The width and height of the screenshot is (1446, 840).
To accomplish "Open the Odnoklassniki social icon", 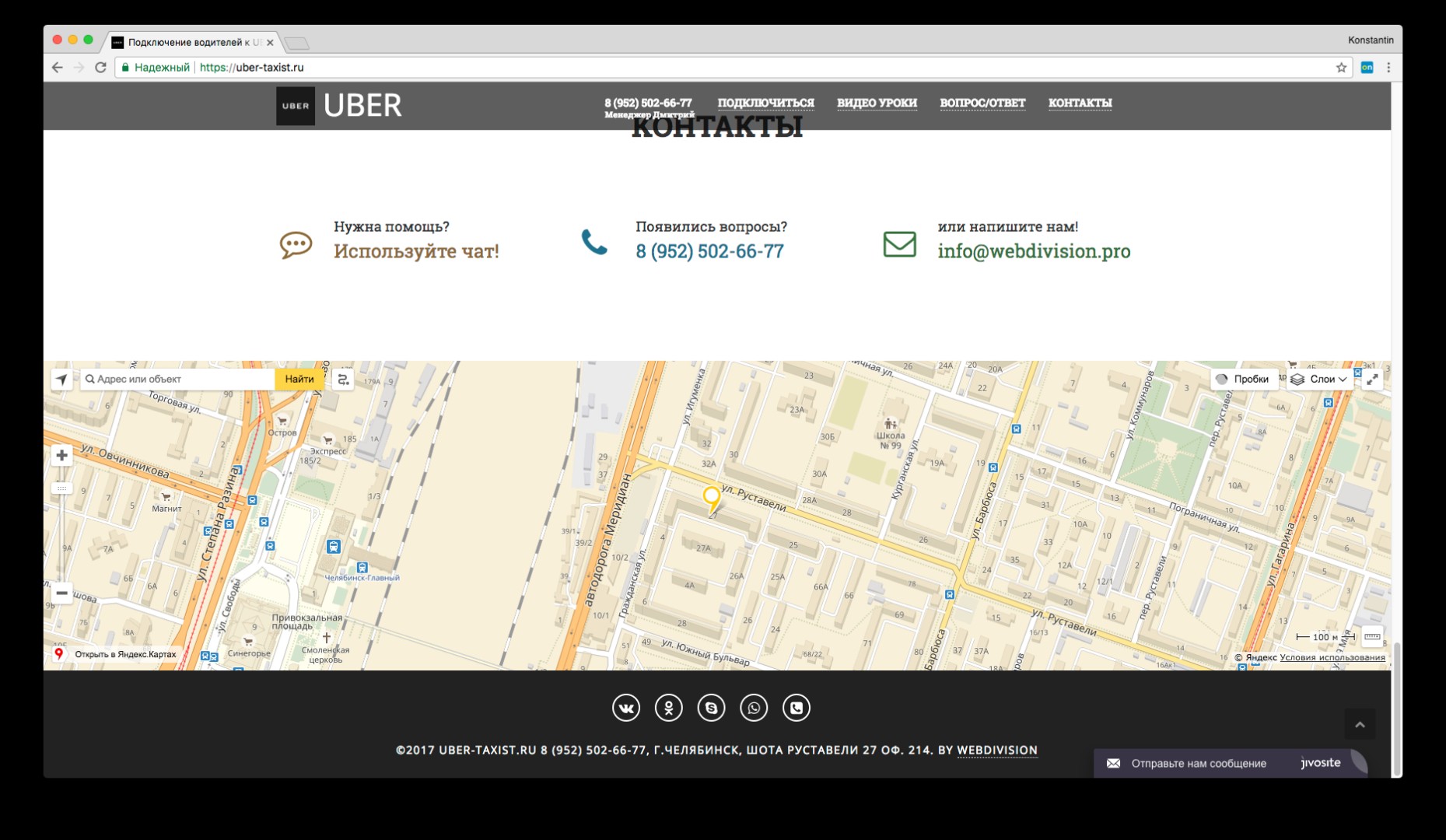I will (668, 708).
